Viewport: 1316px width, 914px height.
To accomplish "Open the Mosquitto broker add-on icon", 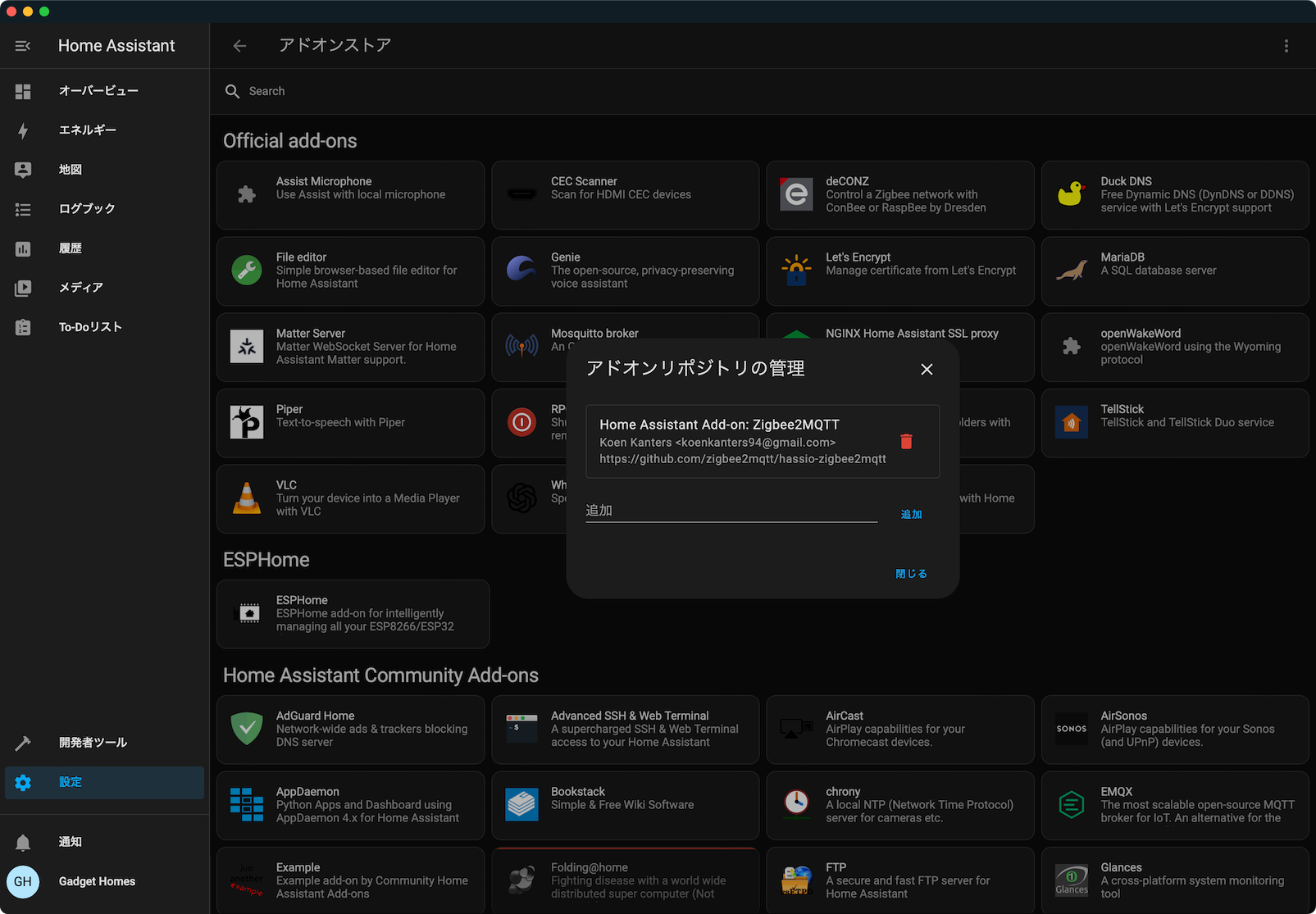I will coord(521,347).
